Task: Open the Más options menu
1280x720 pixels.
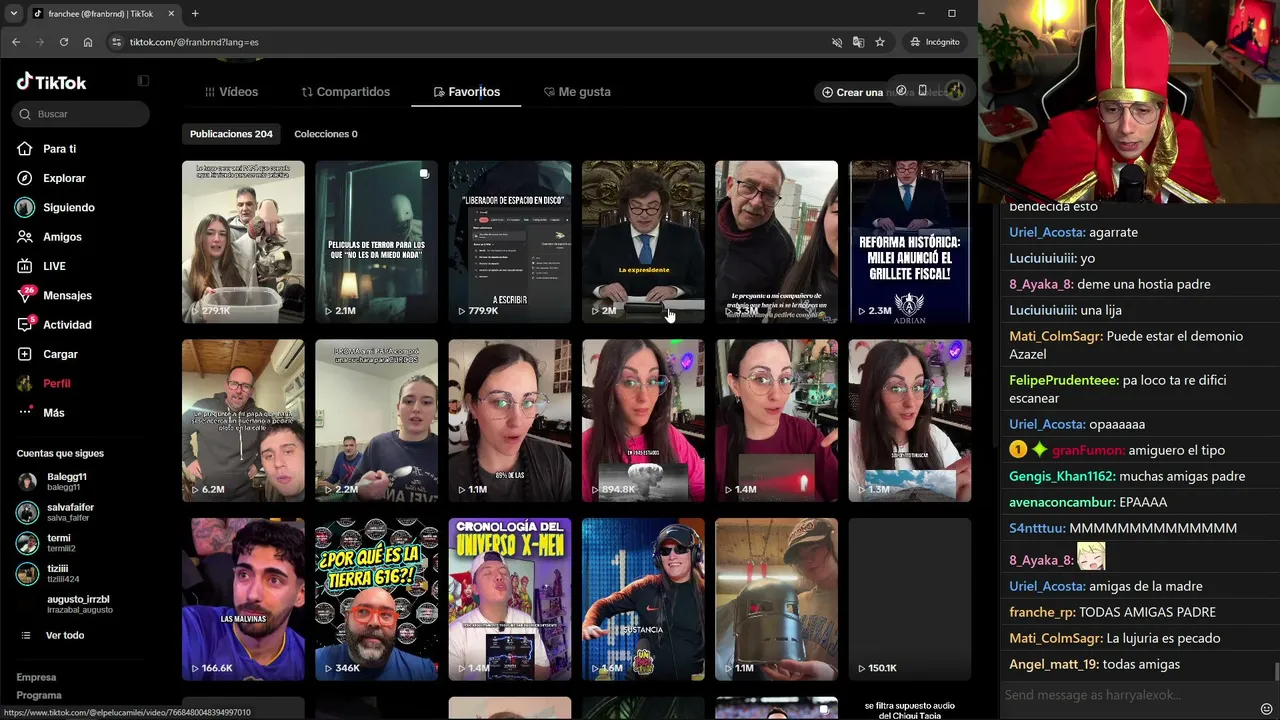Action: (53, 413)
